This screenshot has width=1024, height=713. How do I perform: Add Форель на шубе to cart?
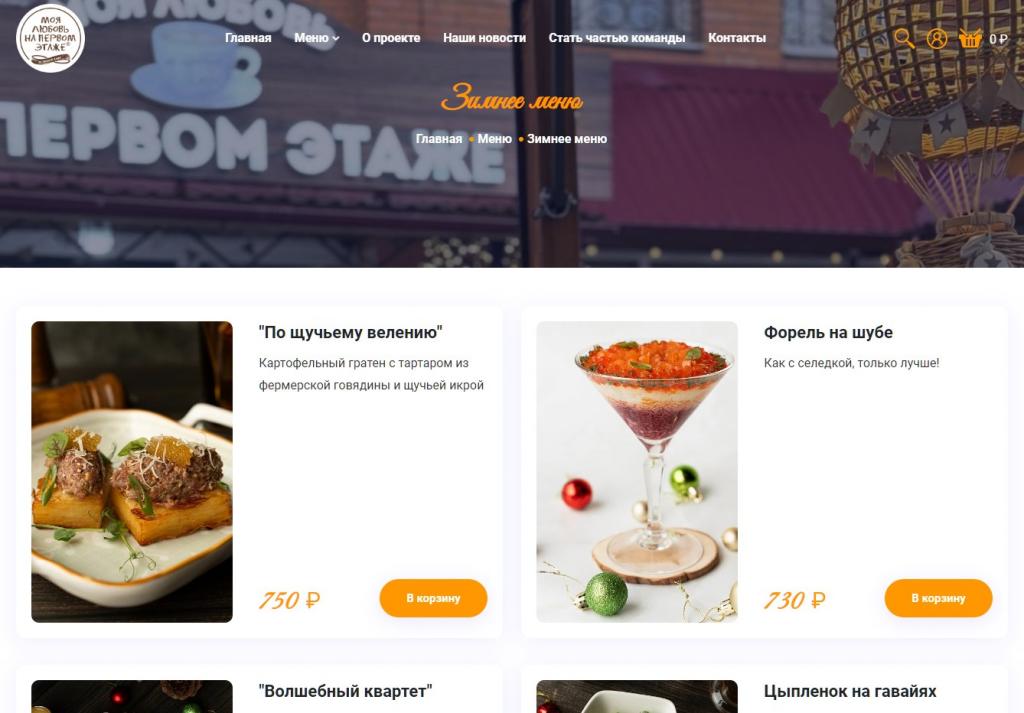pos(938,598)
